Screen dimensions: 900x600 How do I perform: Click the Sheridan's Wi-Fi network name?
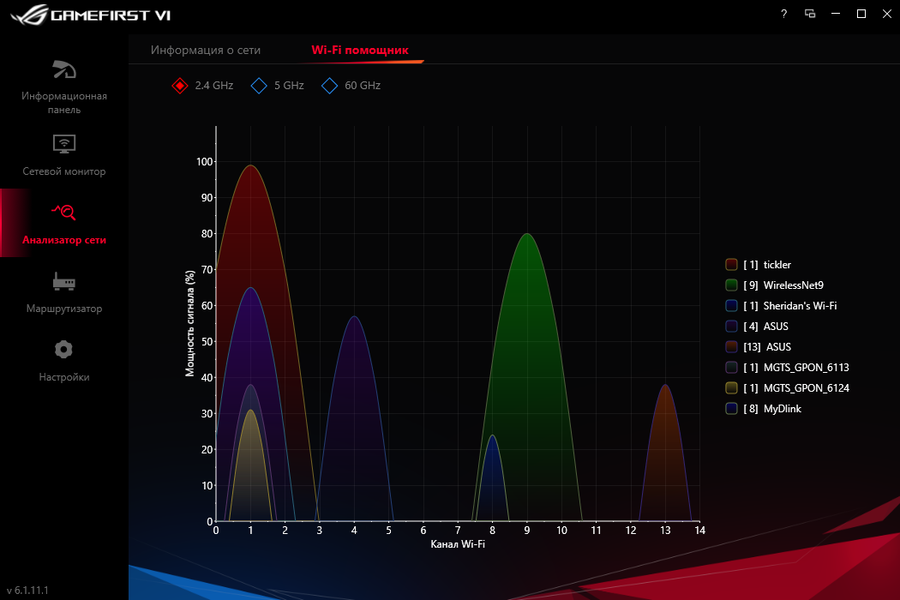pyautogui.click(x=800, y=306)
